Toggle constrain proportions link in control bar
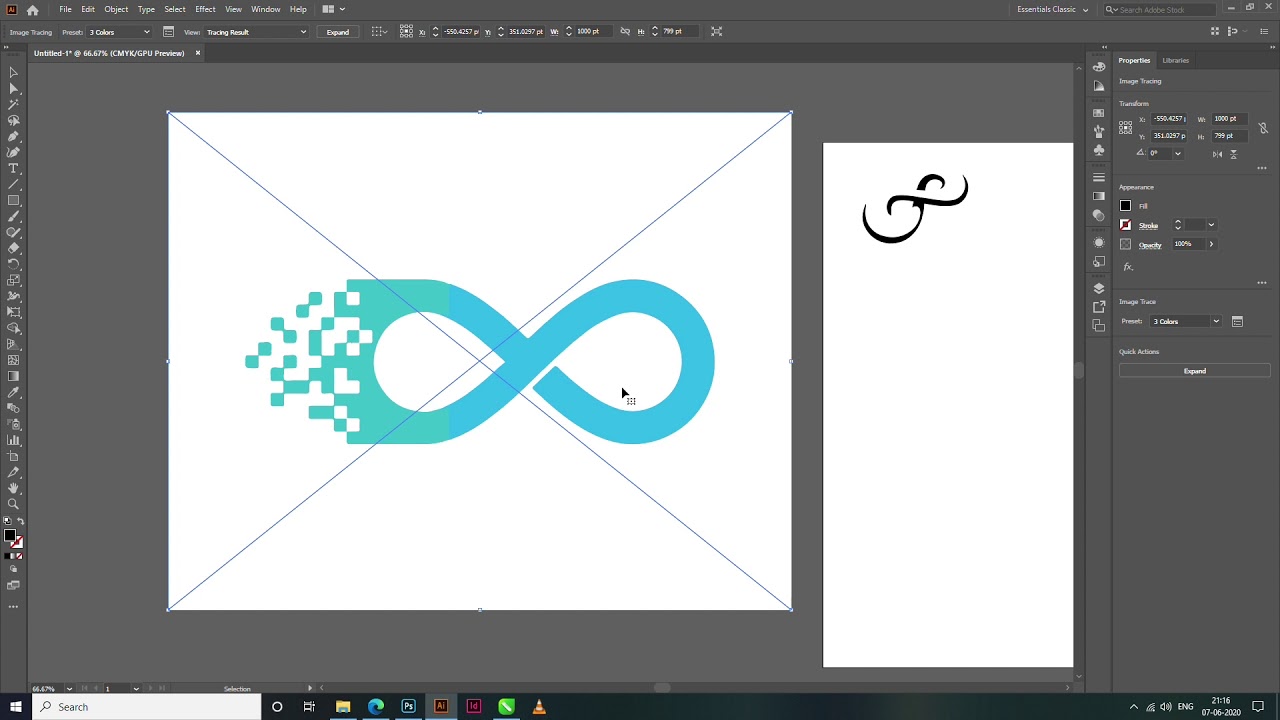This screenshot has width=1280, height=720. coord(625,32)
